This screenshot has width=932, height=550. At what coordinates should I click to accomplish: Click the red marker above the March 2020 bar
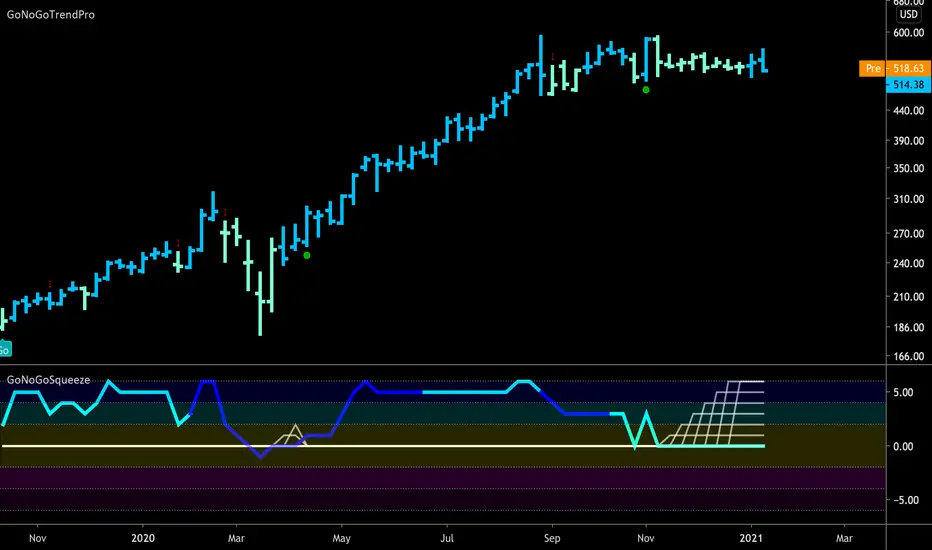pyautogui.click(x=225, y=212)
